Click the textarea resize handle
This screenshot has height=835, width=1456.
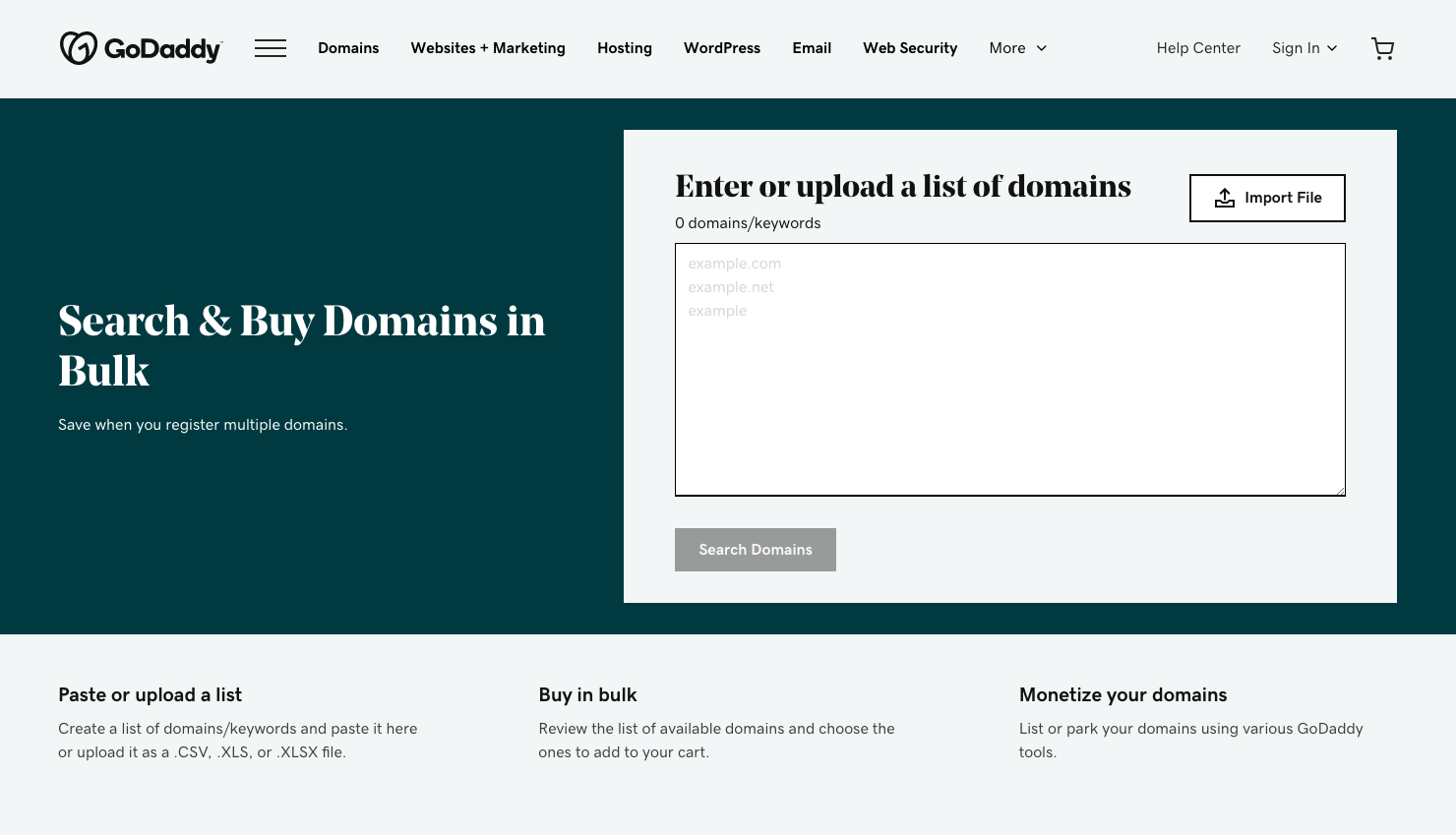tap(1340, 491)
